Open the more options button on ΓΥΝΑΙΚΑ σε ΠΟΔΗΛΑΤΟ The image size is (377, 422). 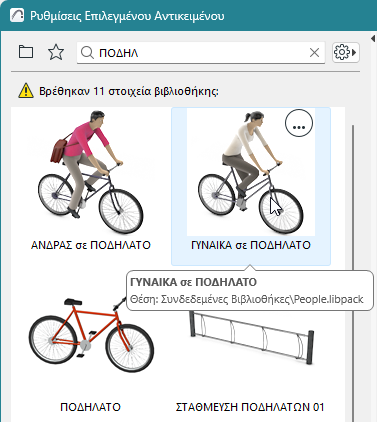[299, 123]
